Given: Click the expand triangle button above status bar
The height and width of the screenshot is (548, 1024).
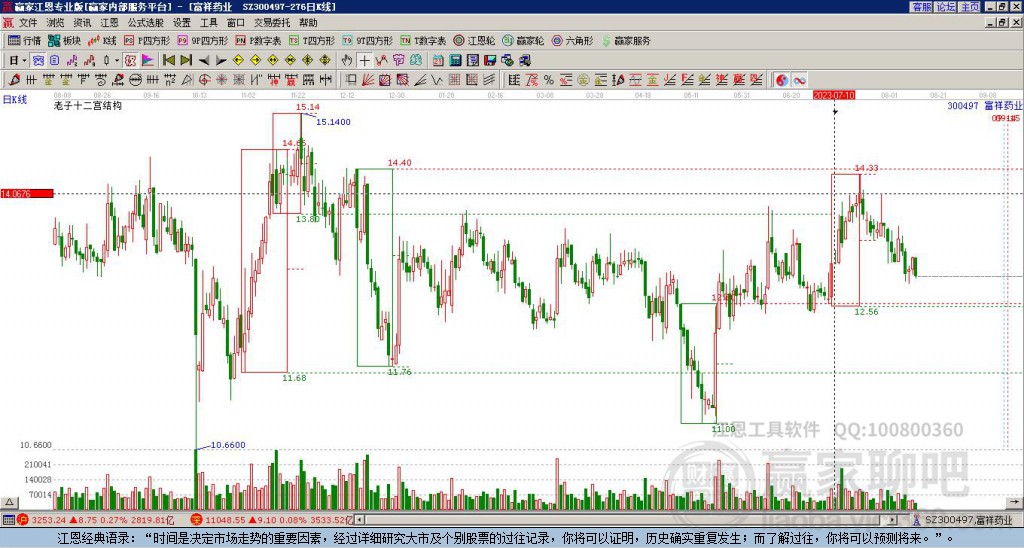Looking at the screenshot, I should pyautogui.click(x=9, y=502).
